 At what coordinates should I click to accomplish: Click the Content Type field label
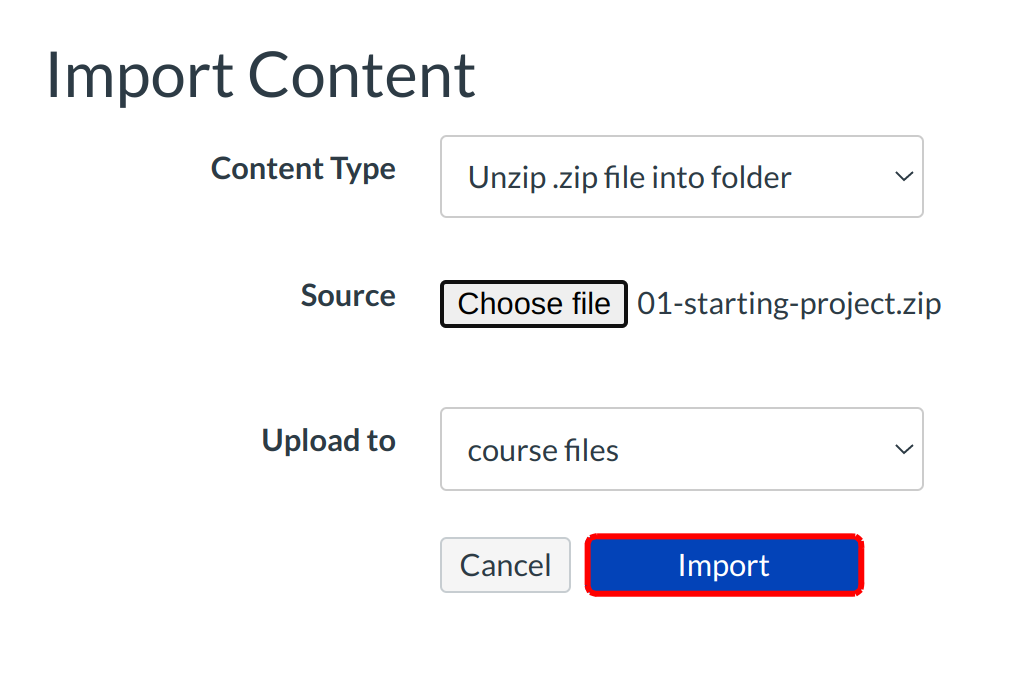(x=303, y=168)
